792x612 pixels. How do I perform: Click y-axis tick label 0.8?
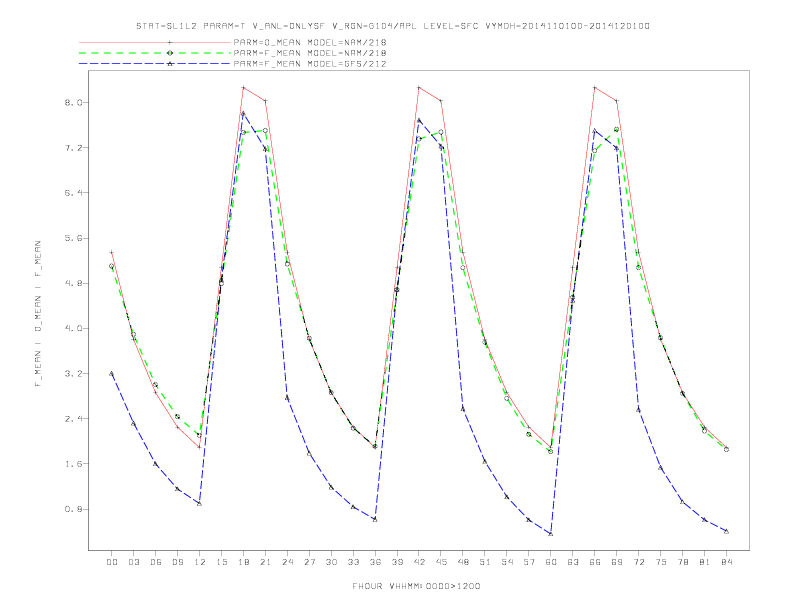click(73, 509)
